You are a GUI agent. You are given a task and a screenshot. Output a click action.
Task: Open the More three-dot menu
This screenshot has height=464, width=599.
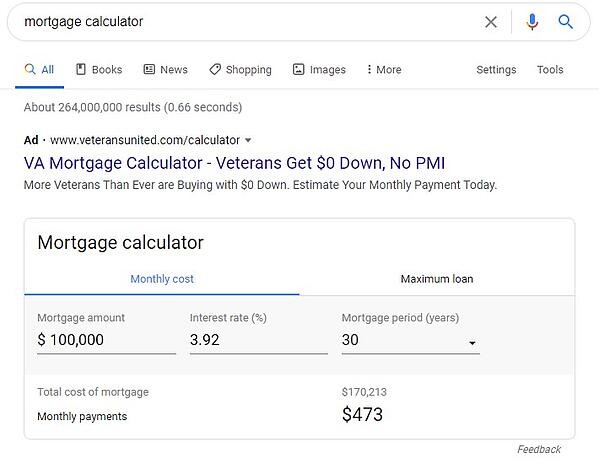384,70
